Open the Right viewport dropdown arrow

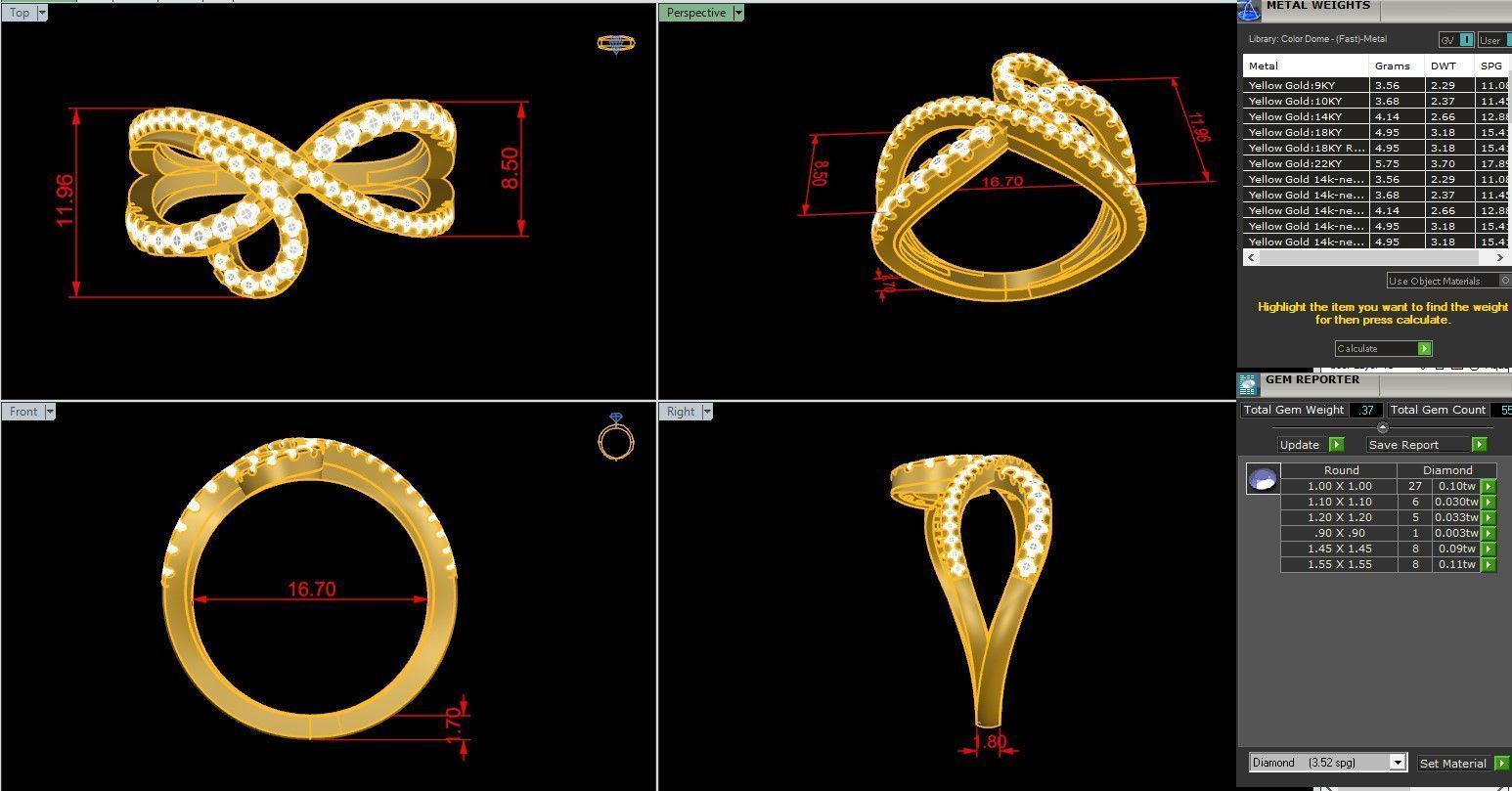tap(707, 412)
